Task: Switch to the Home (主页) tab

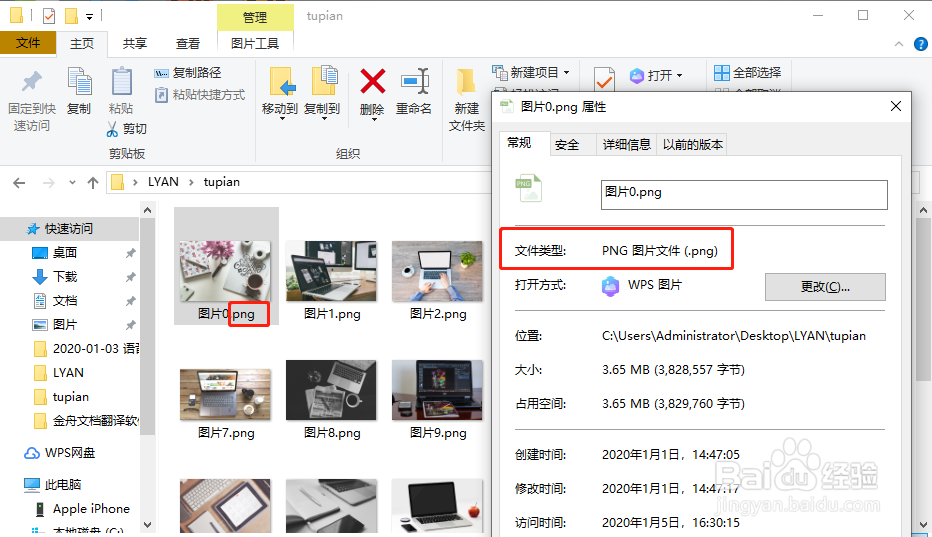Action: click(x=82, y=43)
